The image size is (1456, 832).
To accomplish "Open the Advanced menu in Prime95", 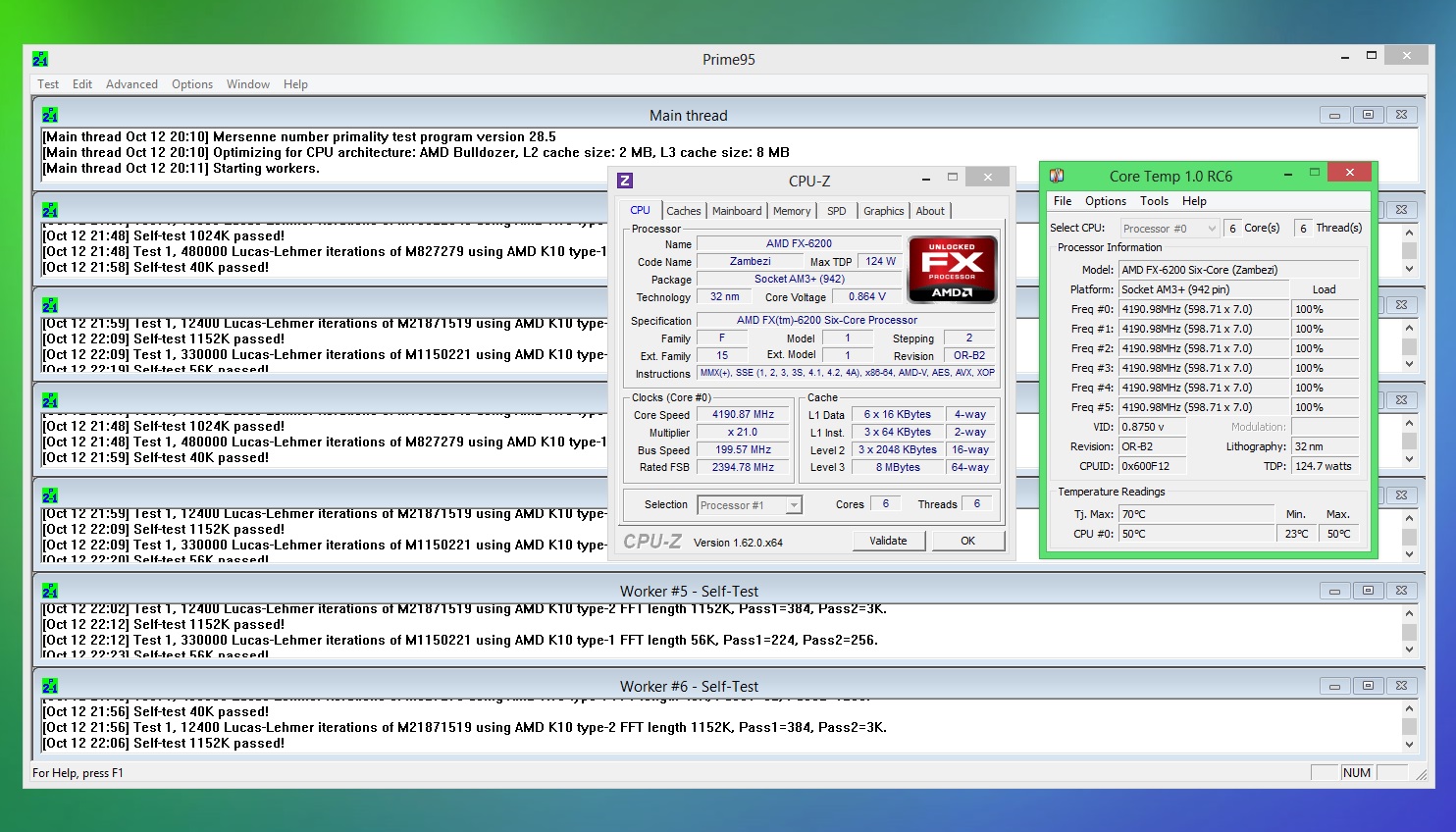I will 131,84.
